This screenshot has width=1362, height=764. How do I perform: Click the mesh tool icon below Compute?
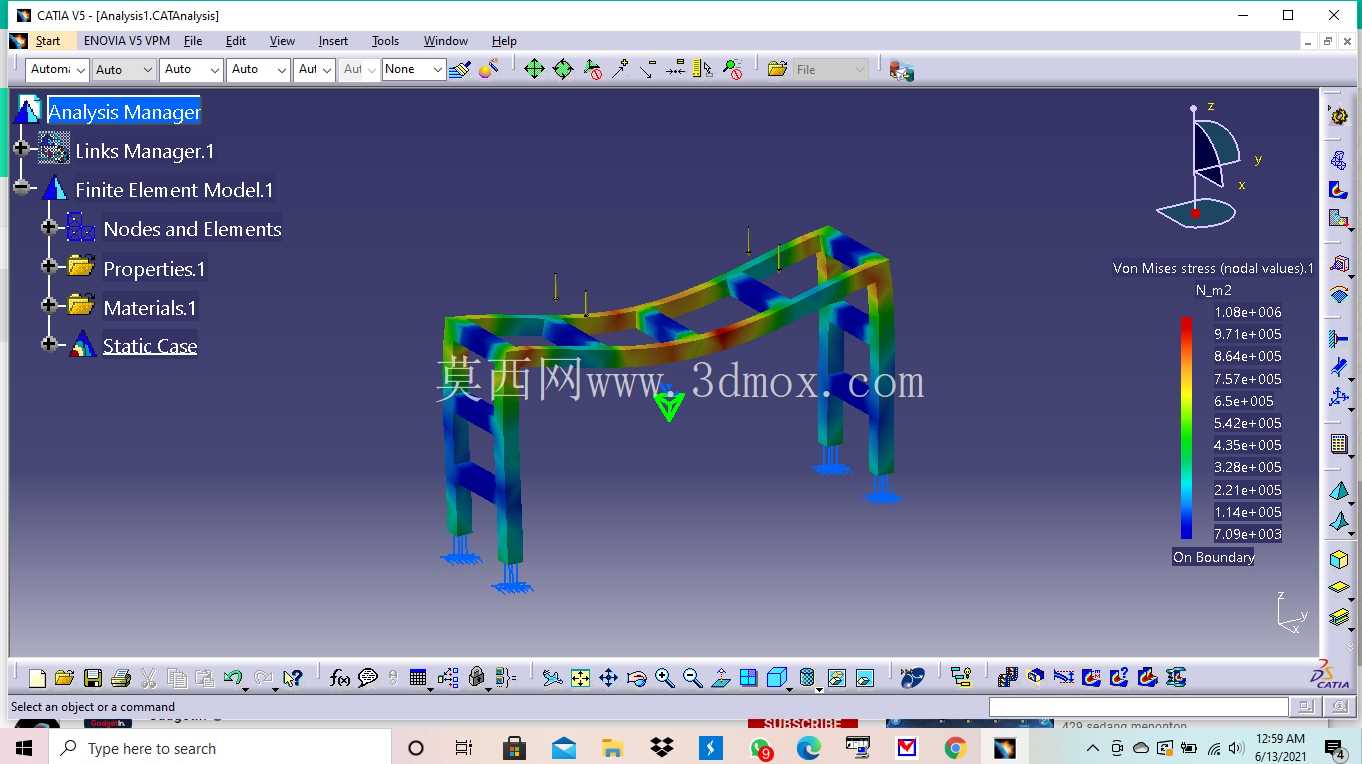tap(1339, 160)
